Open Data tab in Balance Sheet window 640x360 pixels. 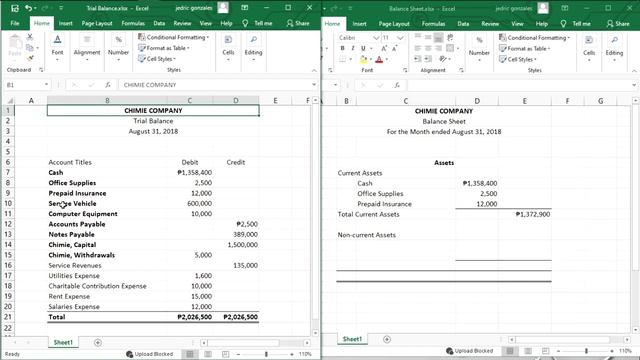tap(463, 24)
